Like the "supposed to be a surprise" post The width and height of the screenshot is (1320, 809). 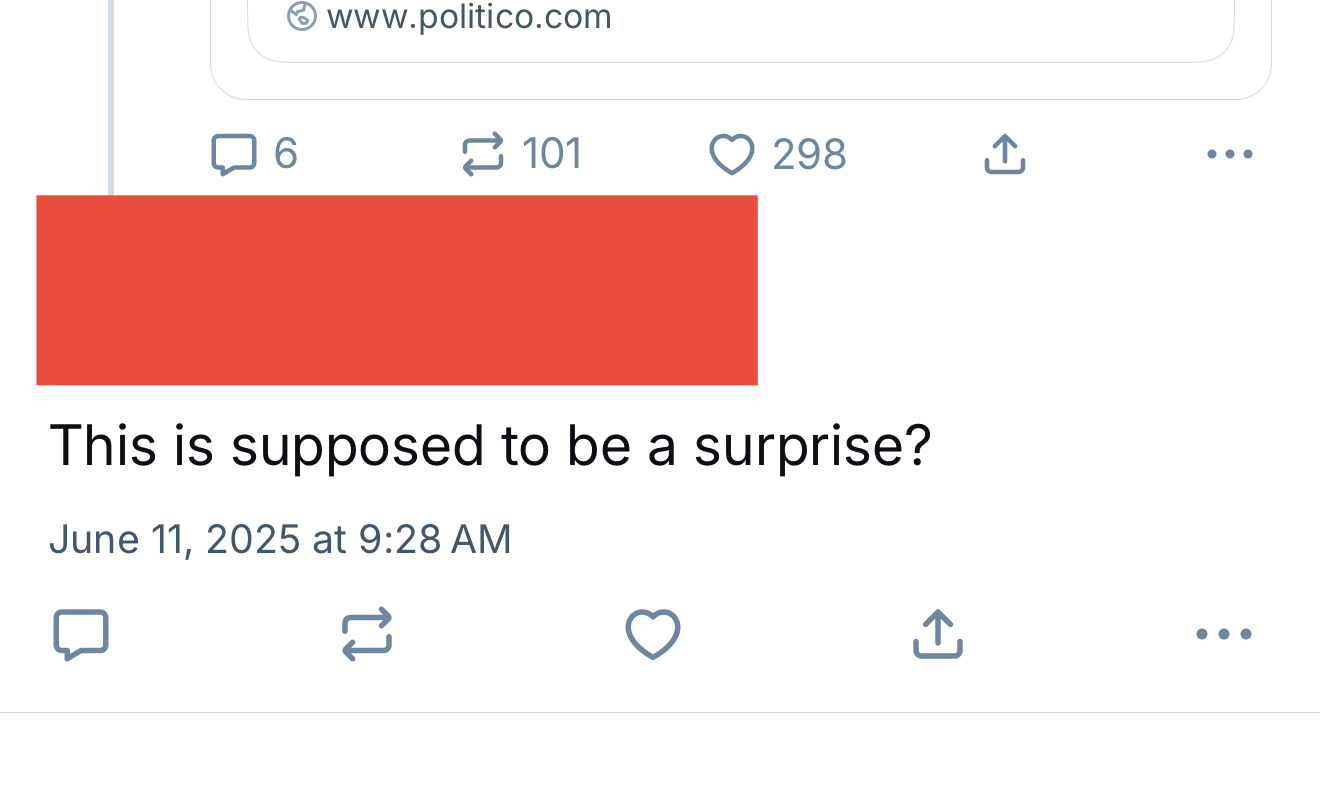[652, 635]
